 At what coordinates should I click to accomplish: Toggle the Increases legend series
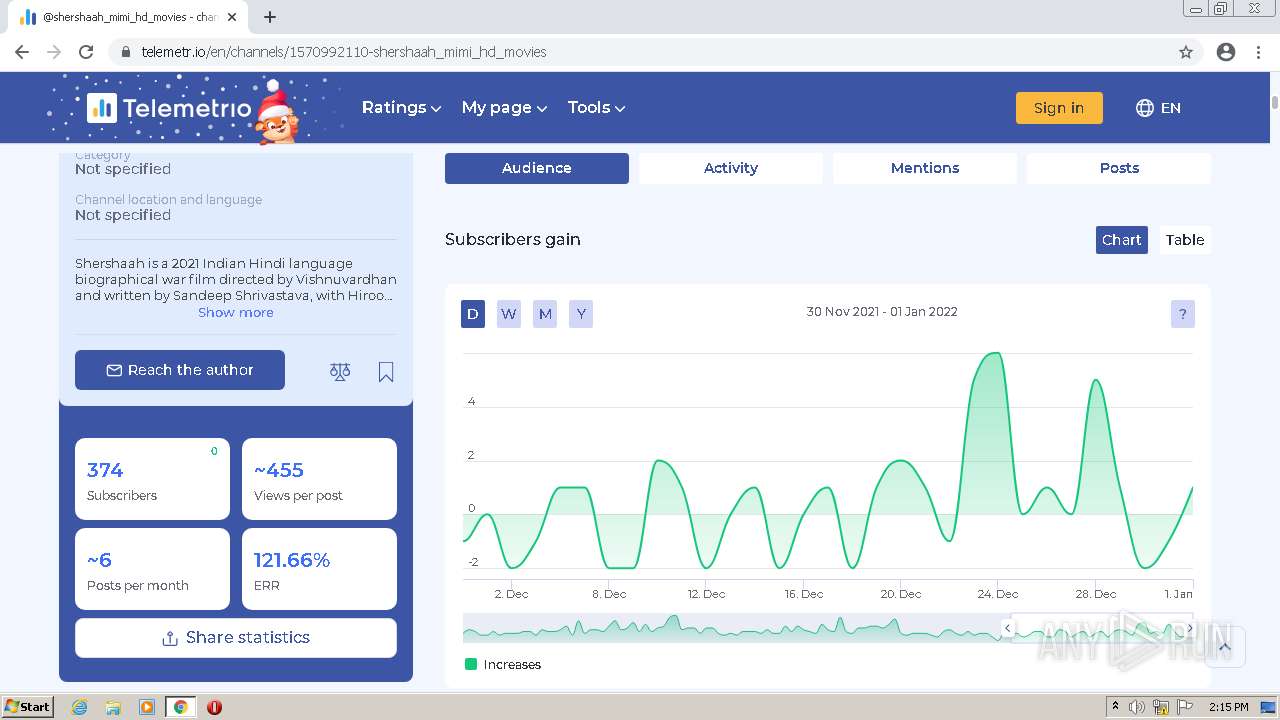click(x=503, y=664)
